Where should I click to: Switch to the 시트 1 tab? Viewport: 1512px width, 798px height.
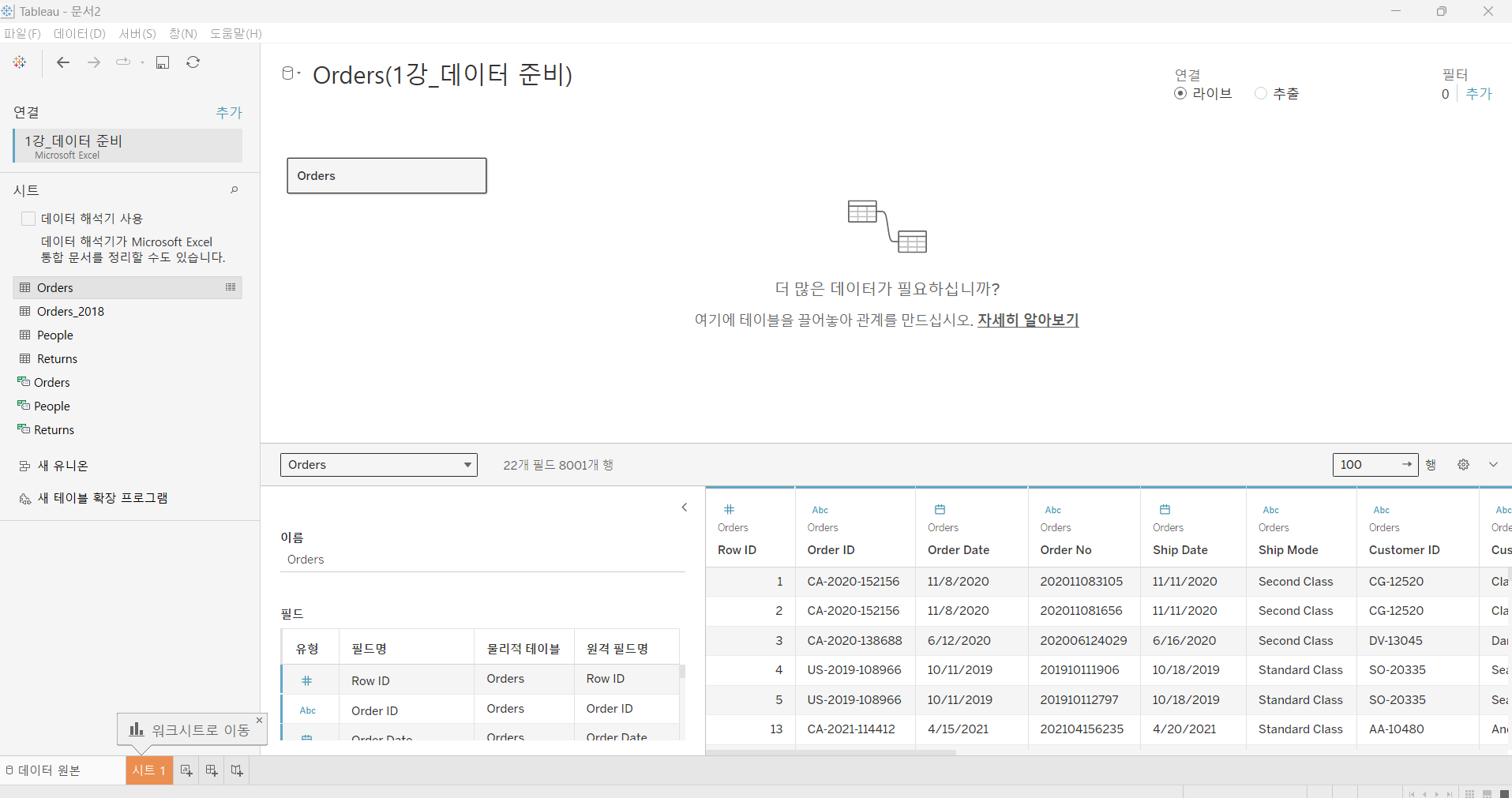[x=148, y=770]
